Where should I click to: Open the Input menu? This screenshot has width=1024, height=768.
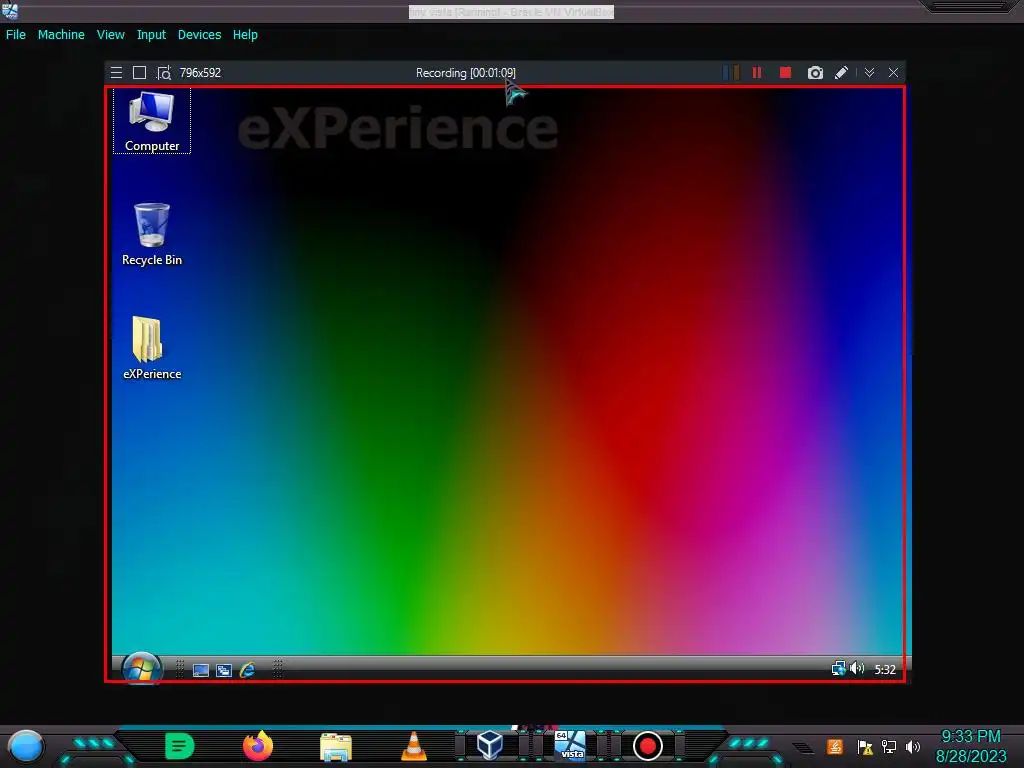point(151,35)
